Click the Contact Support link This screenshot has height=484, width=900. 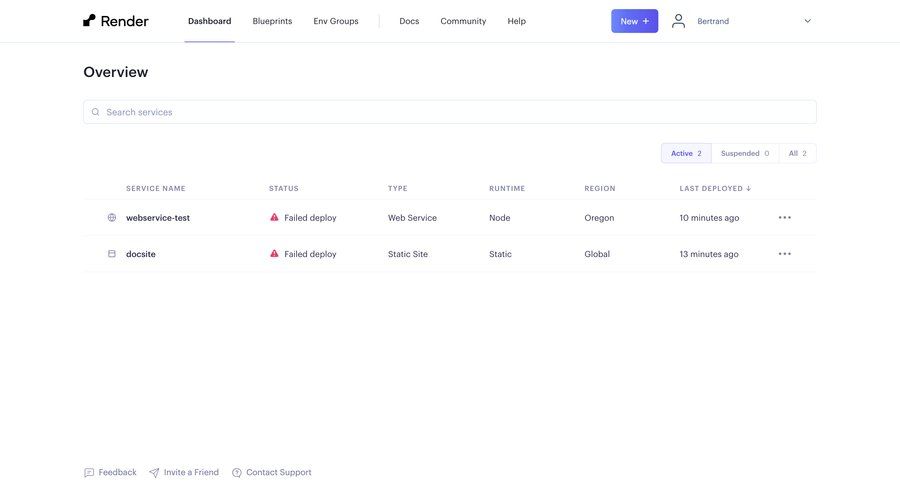(278, 472)
